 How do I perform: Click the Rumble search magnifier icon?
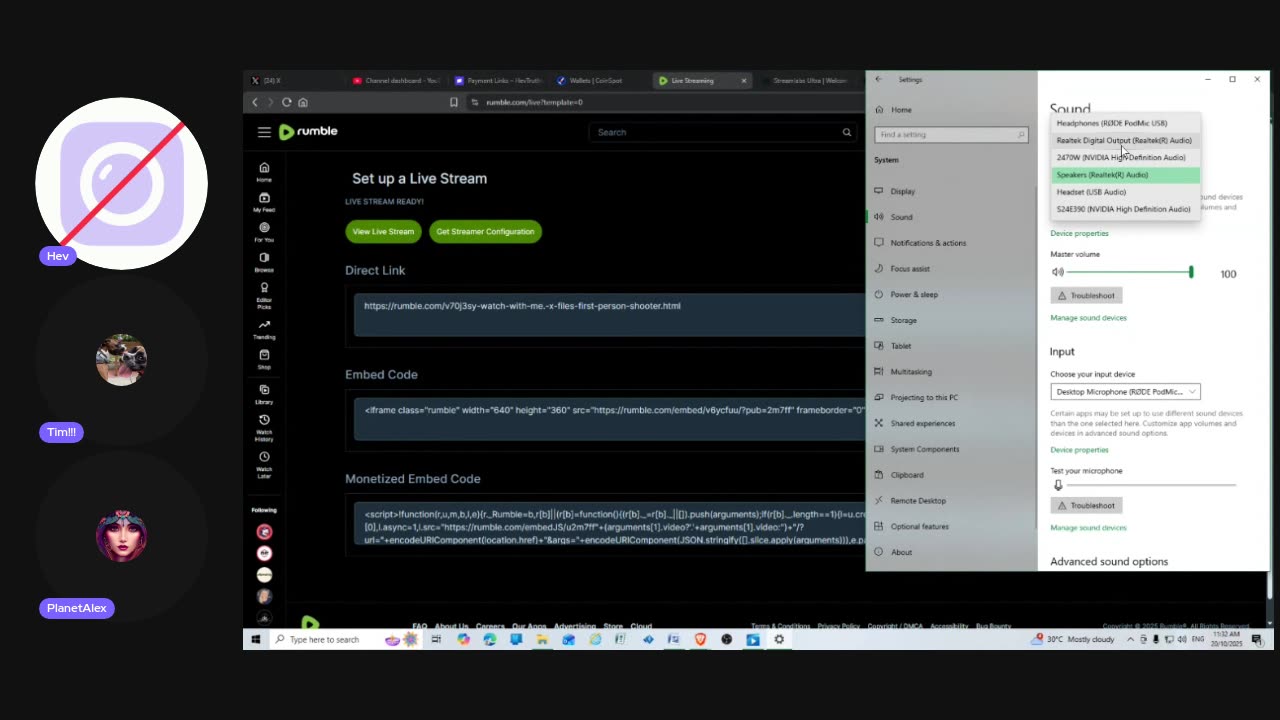(847, 132)
